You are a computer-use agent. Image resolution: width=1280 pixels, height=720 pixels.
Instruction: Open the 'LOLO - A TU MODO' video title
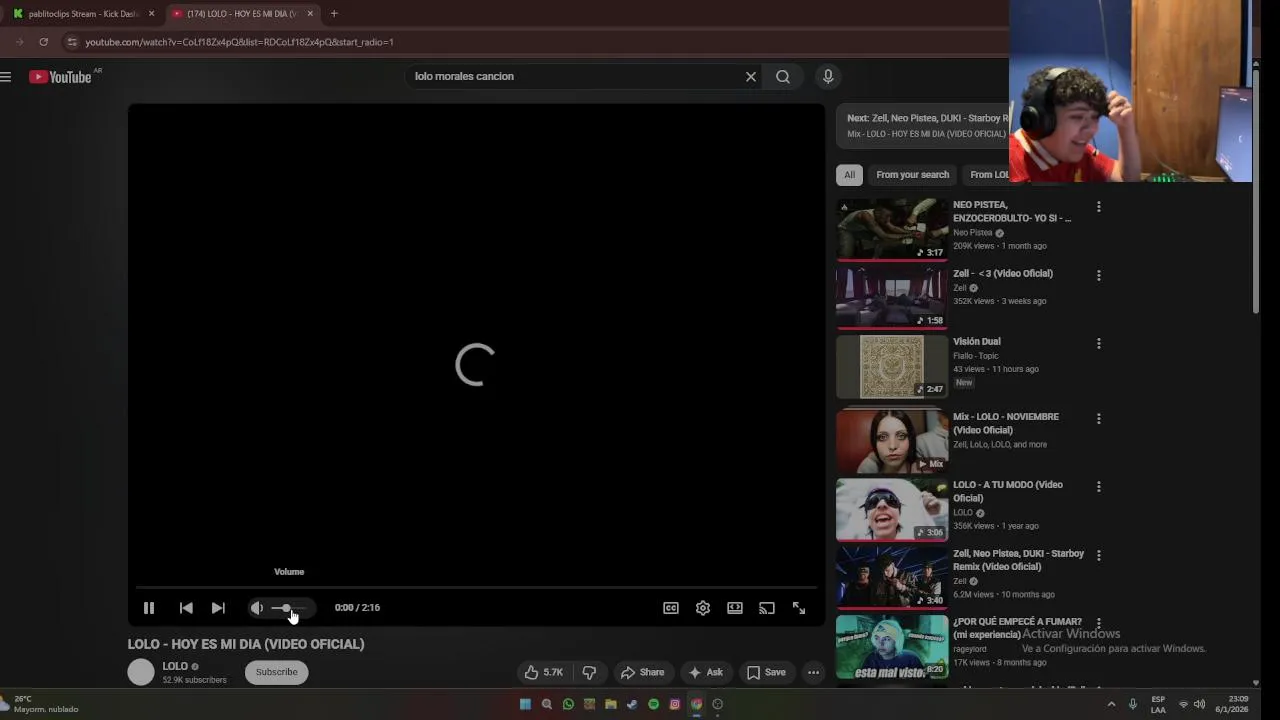pos(1008,491)
